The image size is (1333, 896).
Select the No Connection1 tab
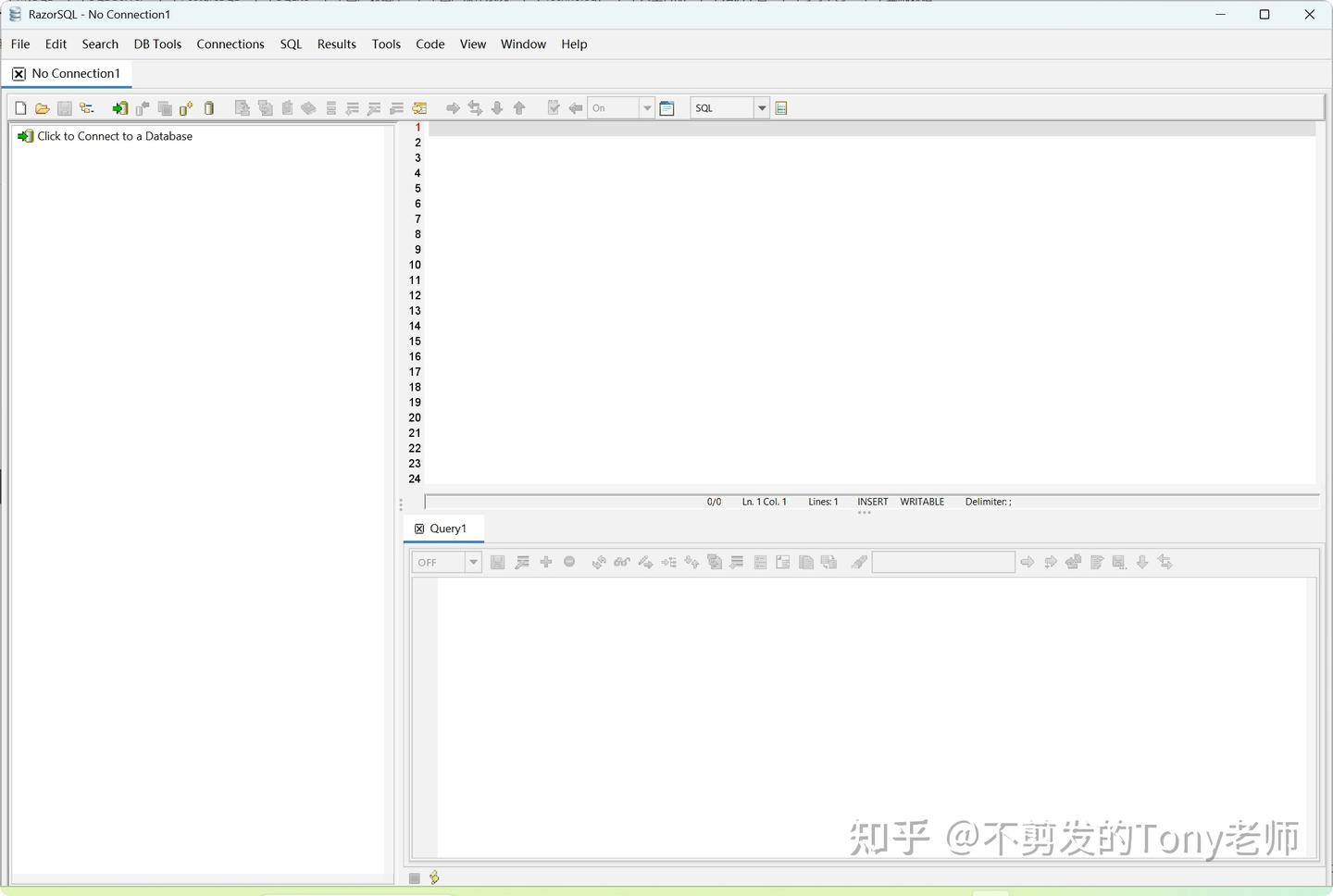[x=76, y=74]
